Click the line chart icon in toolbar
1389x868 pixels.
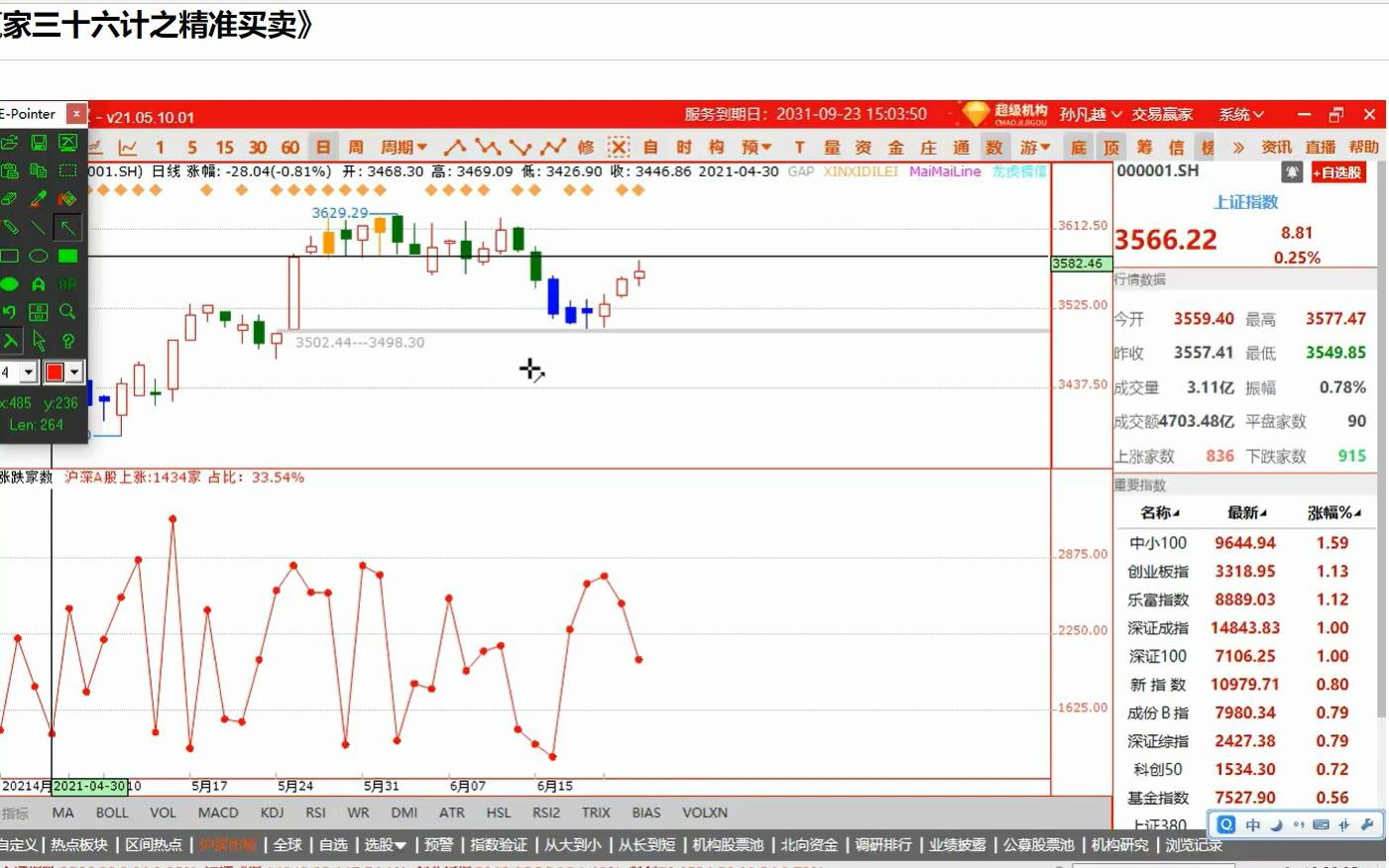(x=128, y=148)
